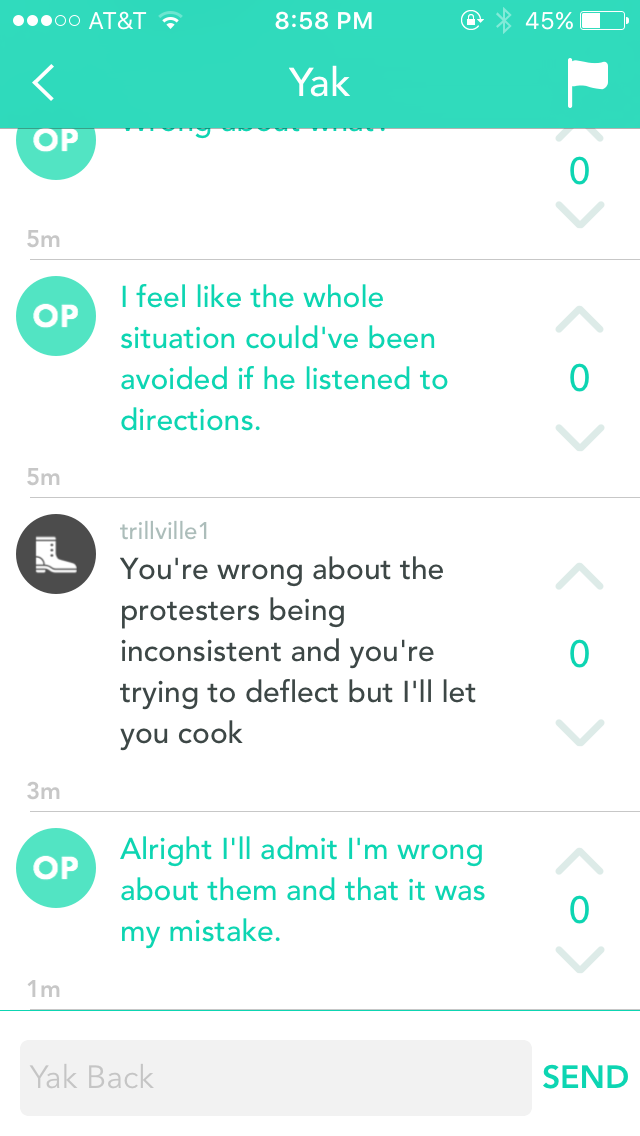Tap OP avatar beside 'I feel like' reply

tap(56, 316)
